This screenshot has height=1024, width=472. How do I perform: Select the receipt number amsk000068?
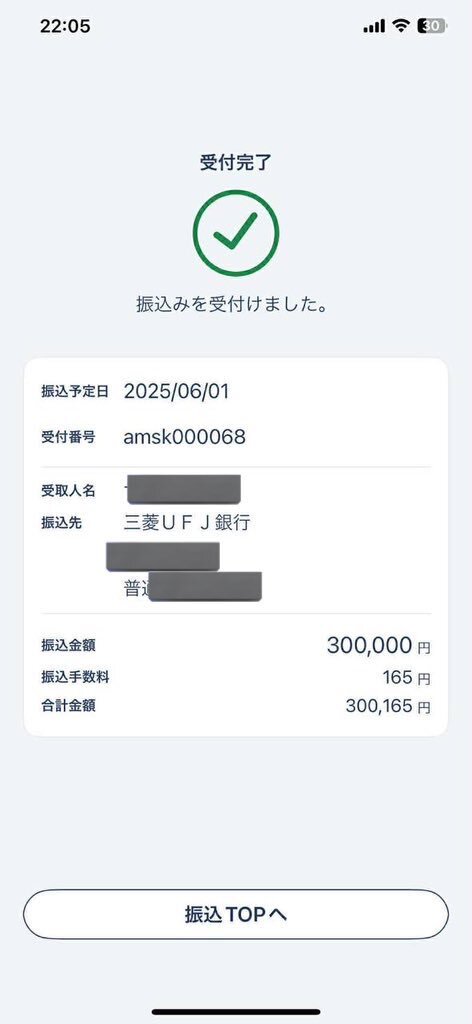point(185,437)
